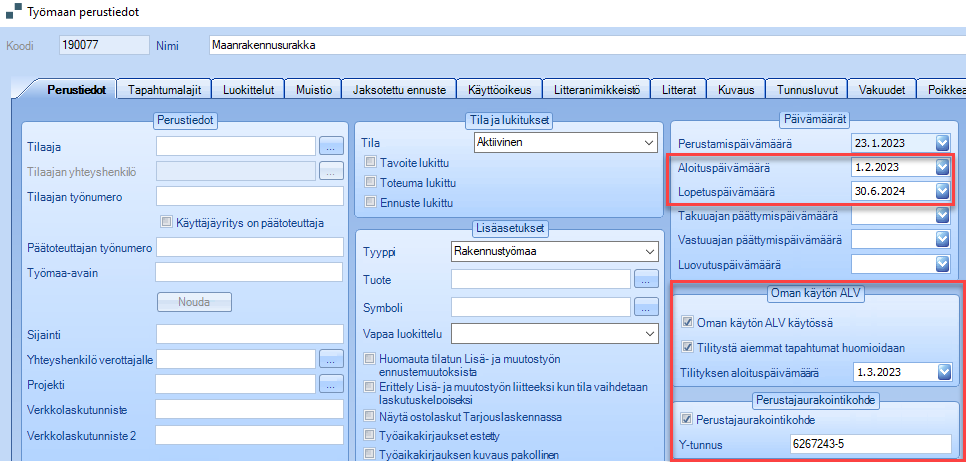This screenshot has width=966, height=462.
Task: Click the Aloituspäivämäärä value 1.2.2023
Action: click(x=879, y=167)
